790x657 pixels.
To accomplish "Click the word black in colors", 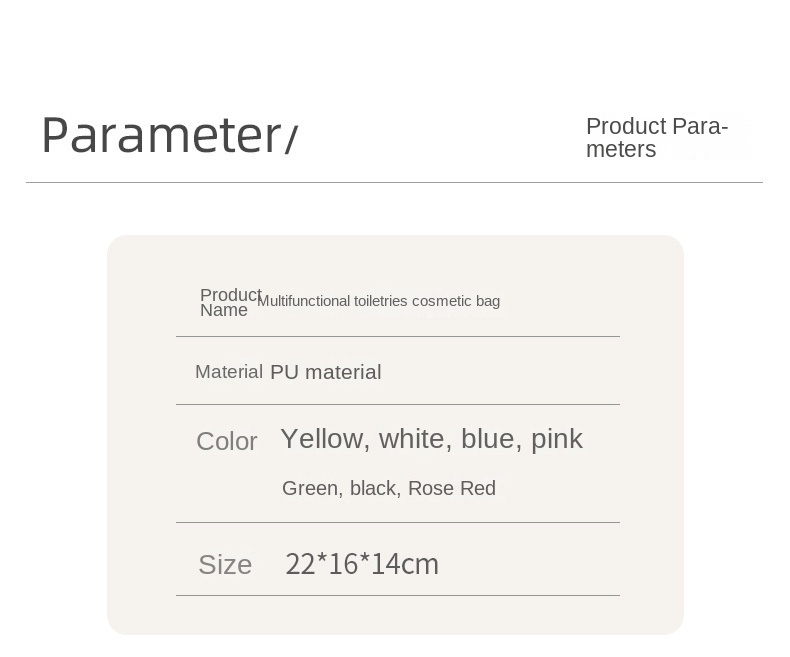I will [x=374, y=488].
